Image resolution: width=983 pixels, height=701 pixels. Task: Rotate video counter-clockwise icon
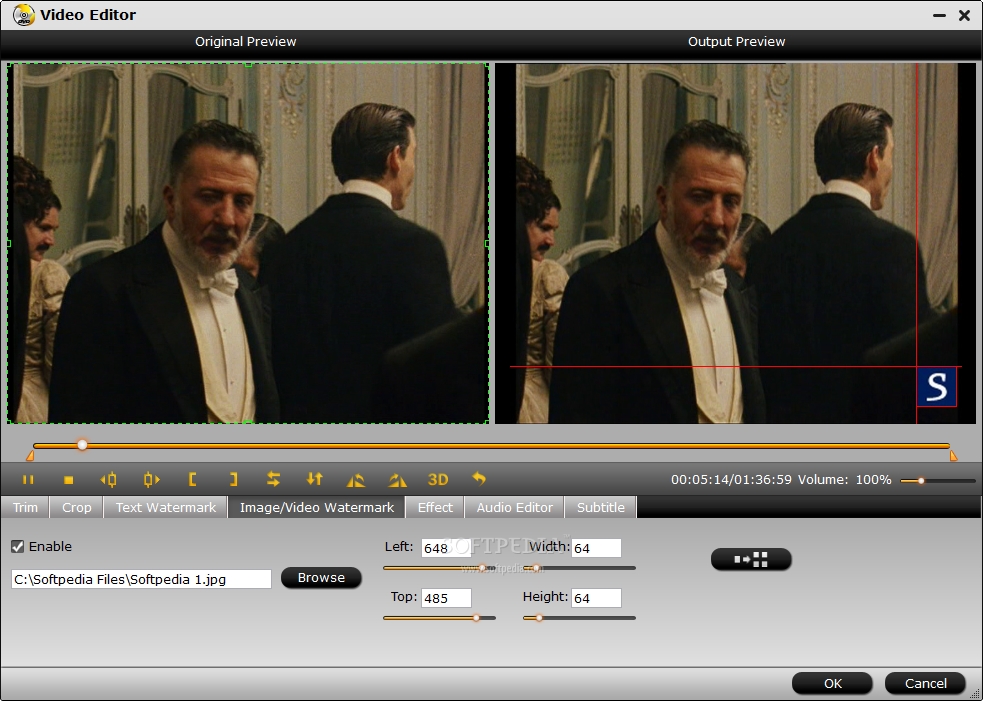(355, 480)
